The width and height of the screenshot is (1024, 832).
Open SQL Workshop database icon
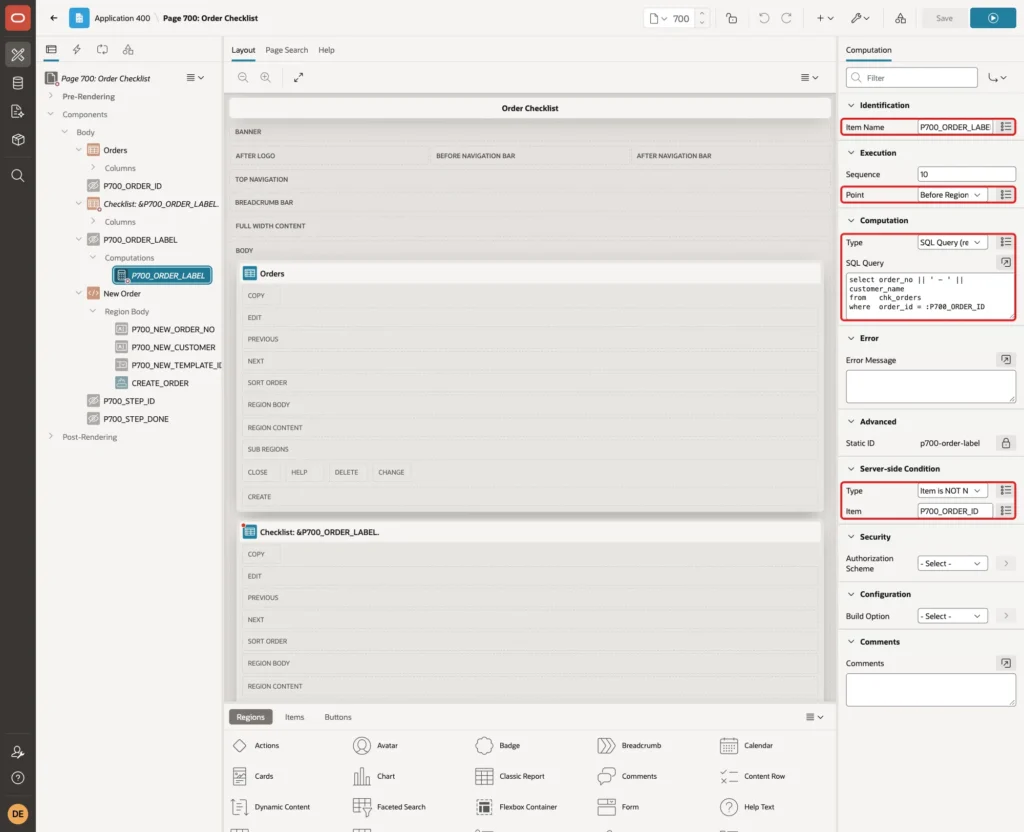pyautogui.click(x=18, y=83)
